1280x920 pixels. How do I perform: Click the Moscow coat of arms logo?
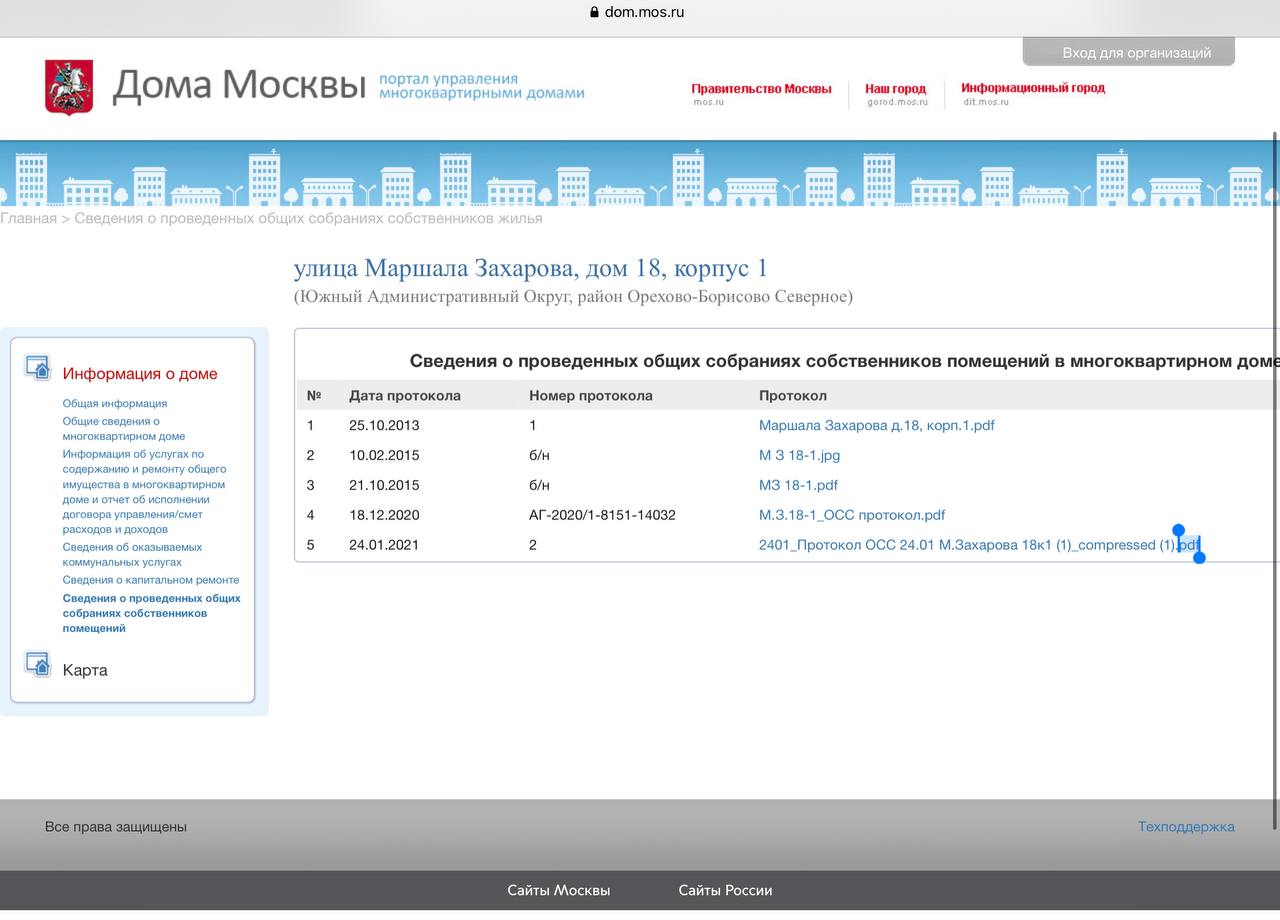point(69,87)
